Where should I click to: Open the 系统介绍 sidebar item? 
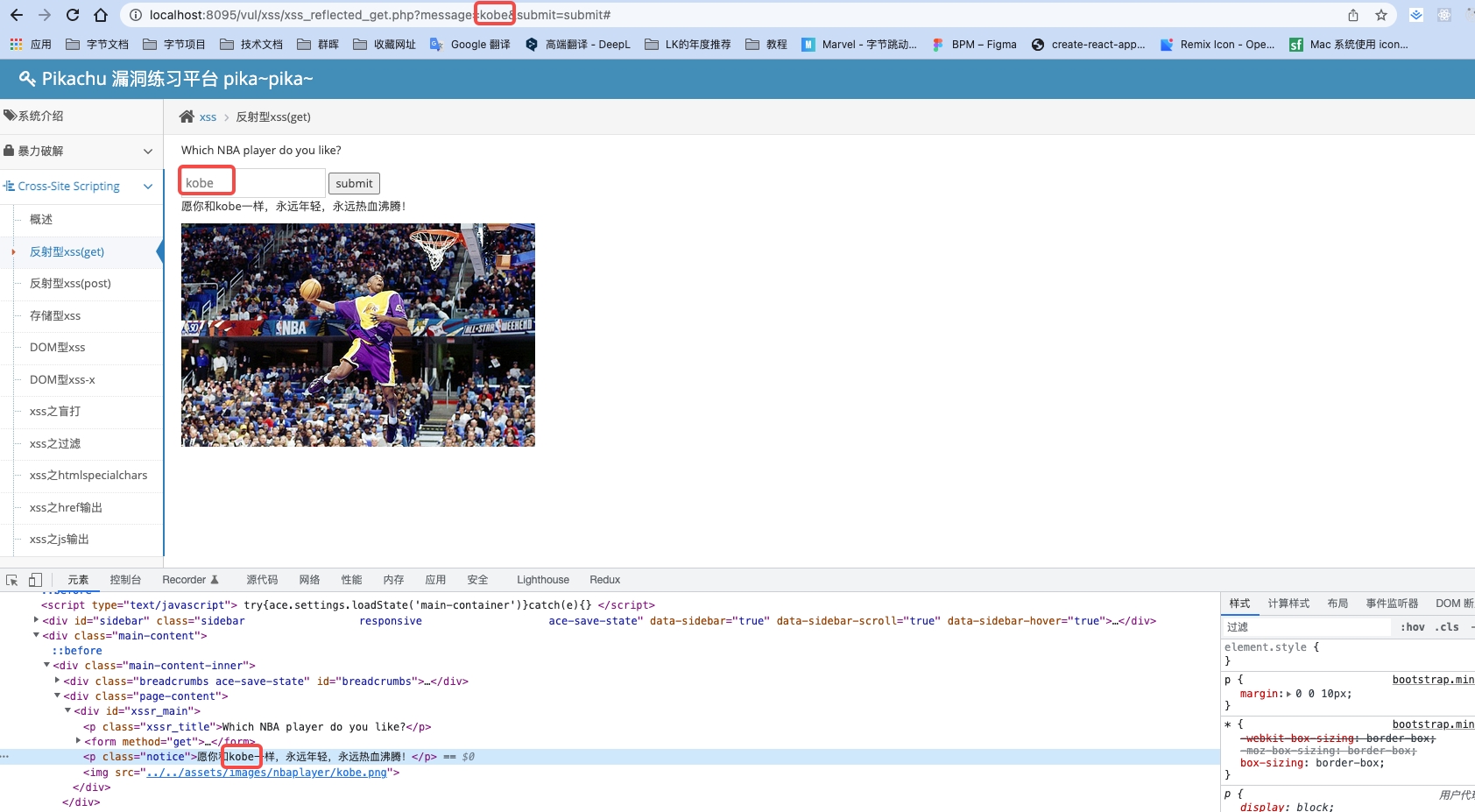click(x=81, y=117)
